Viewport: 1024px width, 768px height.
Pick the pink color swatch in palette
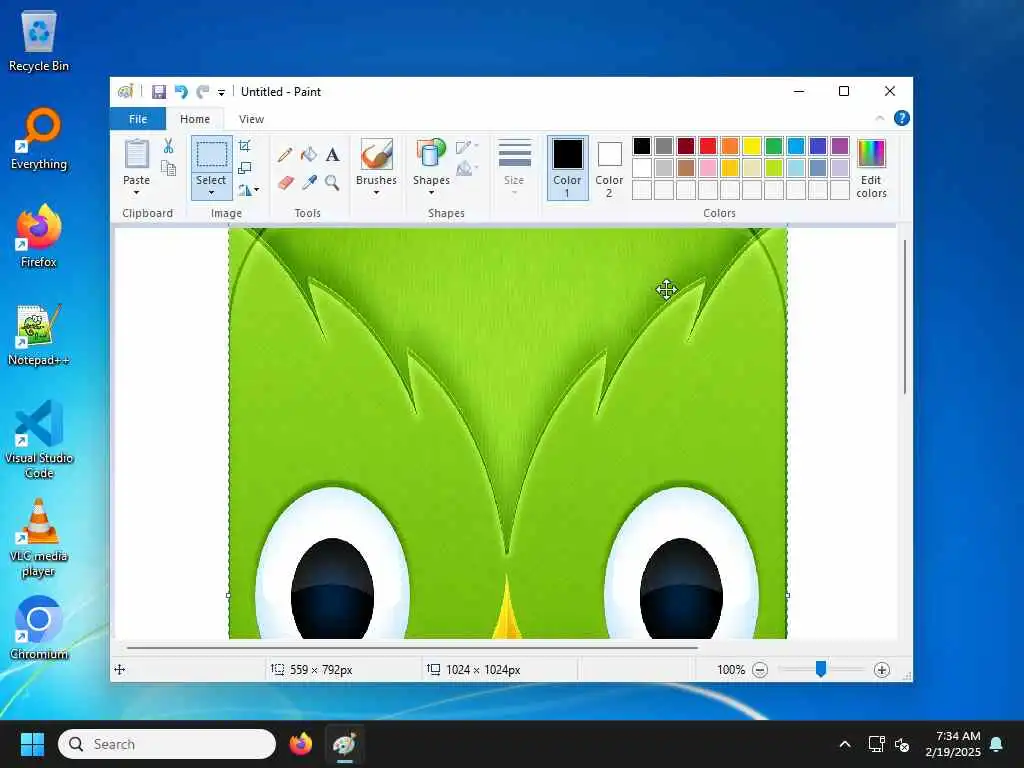coord(708,168)
